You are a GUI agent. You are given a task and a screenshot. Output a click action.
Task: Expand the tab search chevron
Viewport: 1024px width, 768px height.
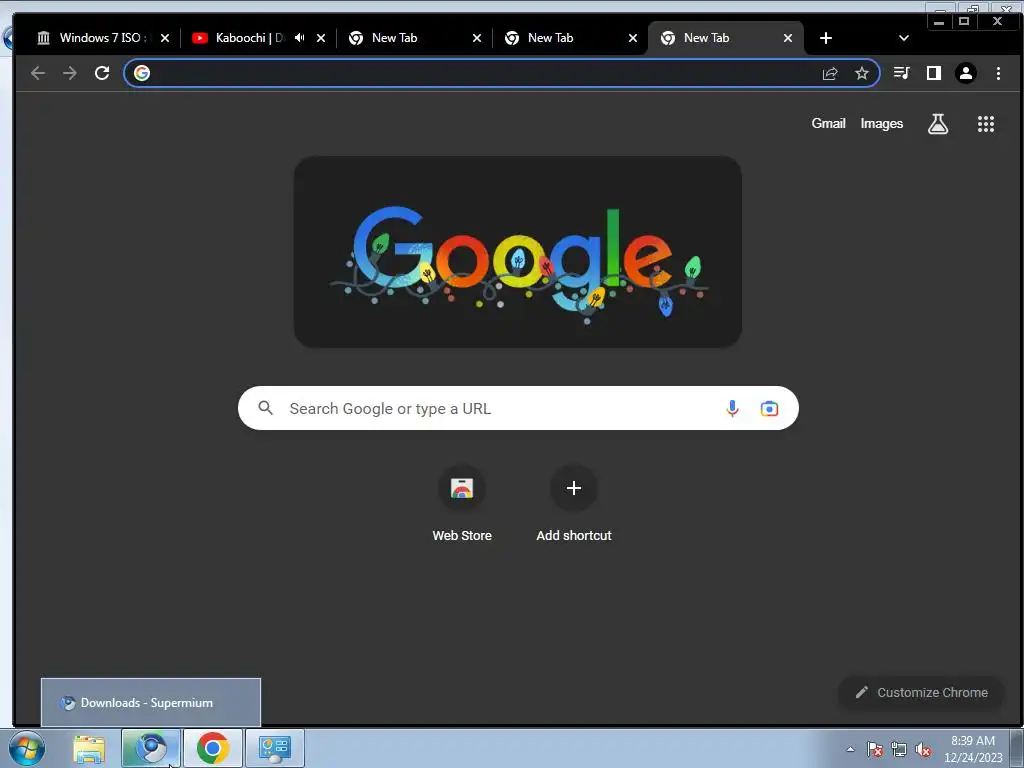[904, 38]
